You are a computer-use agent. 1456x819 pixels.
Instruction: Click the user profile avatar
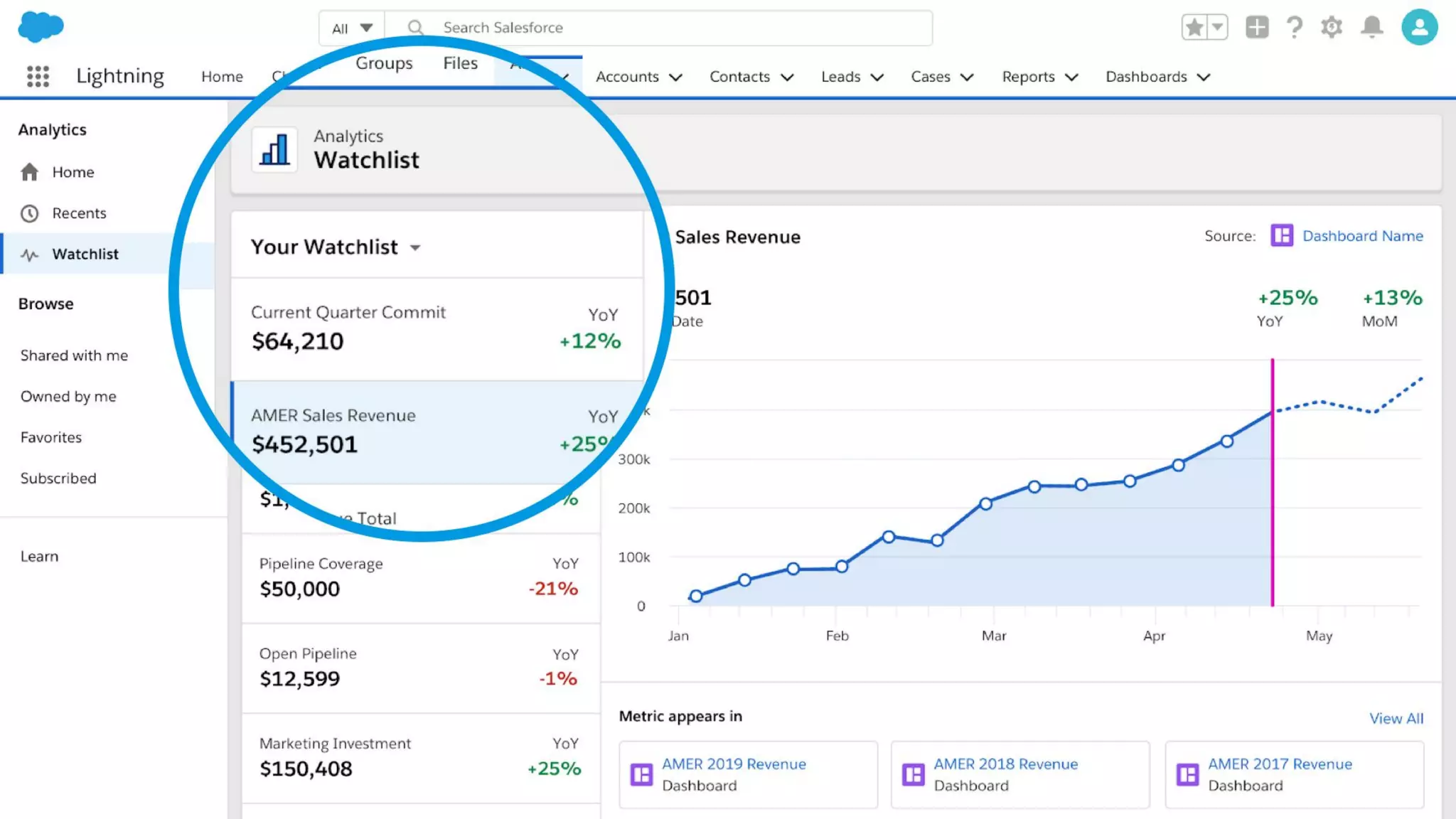[x=1419, y=28]
